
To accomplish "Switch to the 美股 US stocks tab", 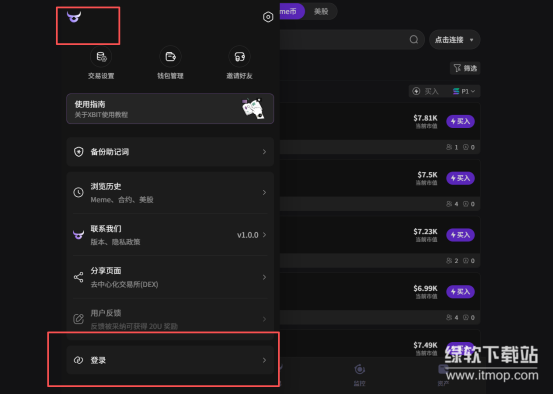I will tap(321, 12).
